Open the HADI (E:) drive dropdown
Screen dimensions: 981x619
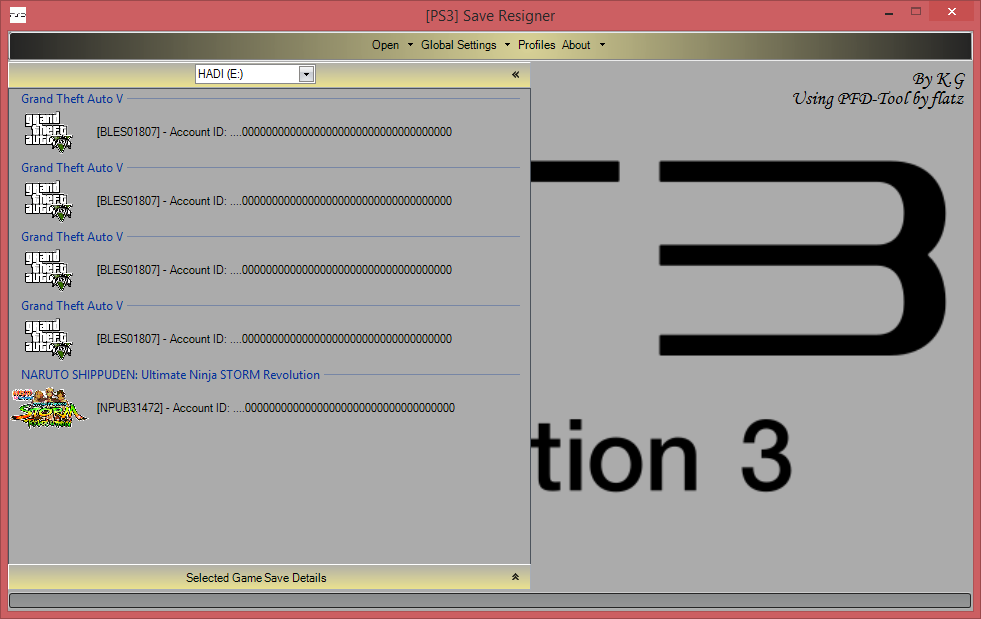click(x=306, y=74)
